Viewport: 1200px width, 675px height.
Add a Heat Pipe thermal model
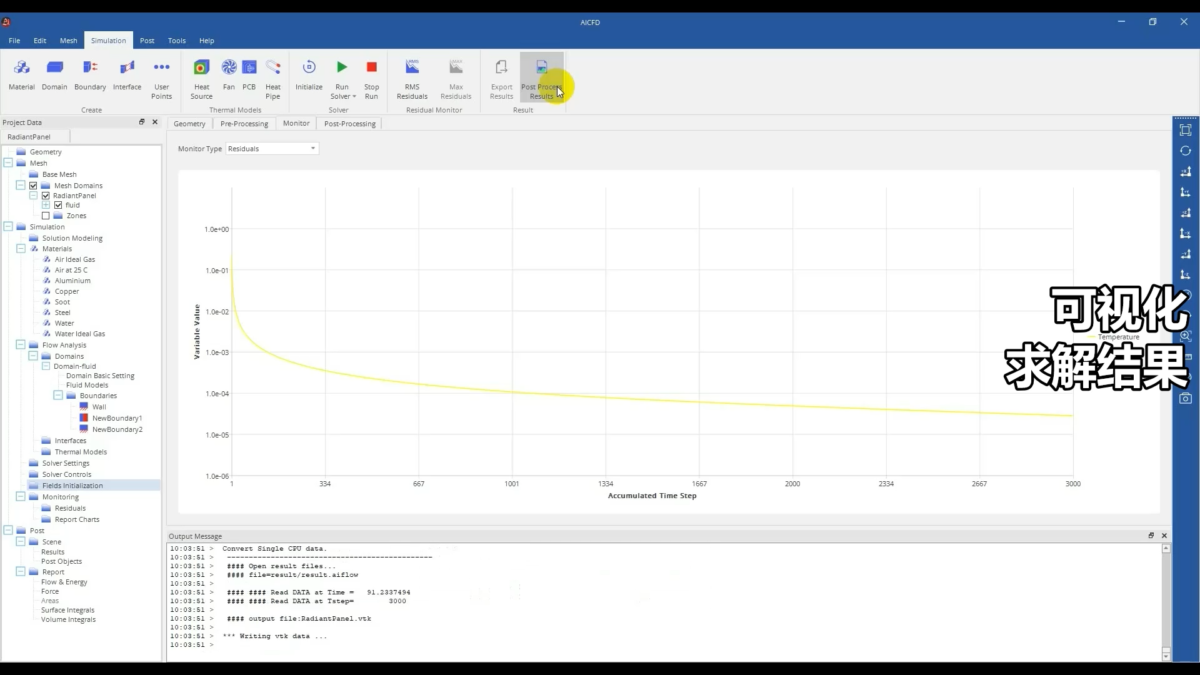(x=273, y=79)
